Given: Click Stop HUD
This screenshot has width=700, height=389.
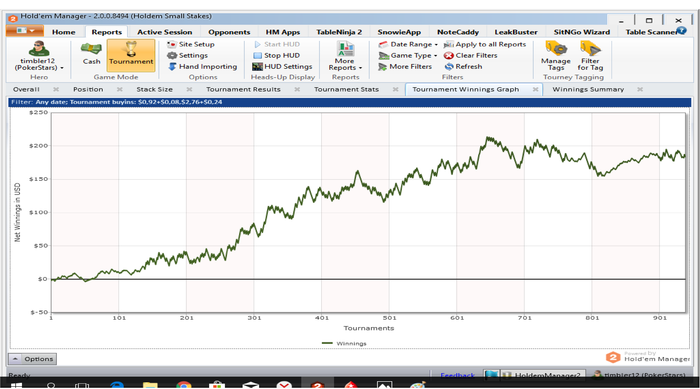Looking at the screenshot, I should tap(276, 55).
